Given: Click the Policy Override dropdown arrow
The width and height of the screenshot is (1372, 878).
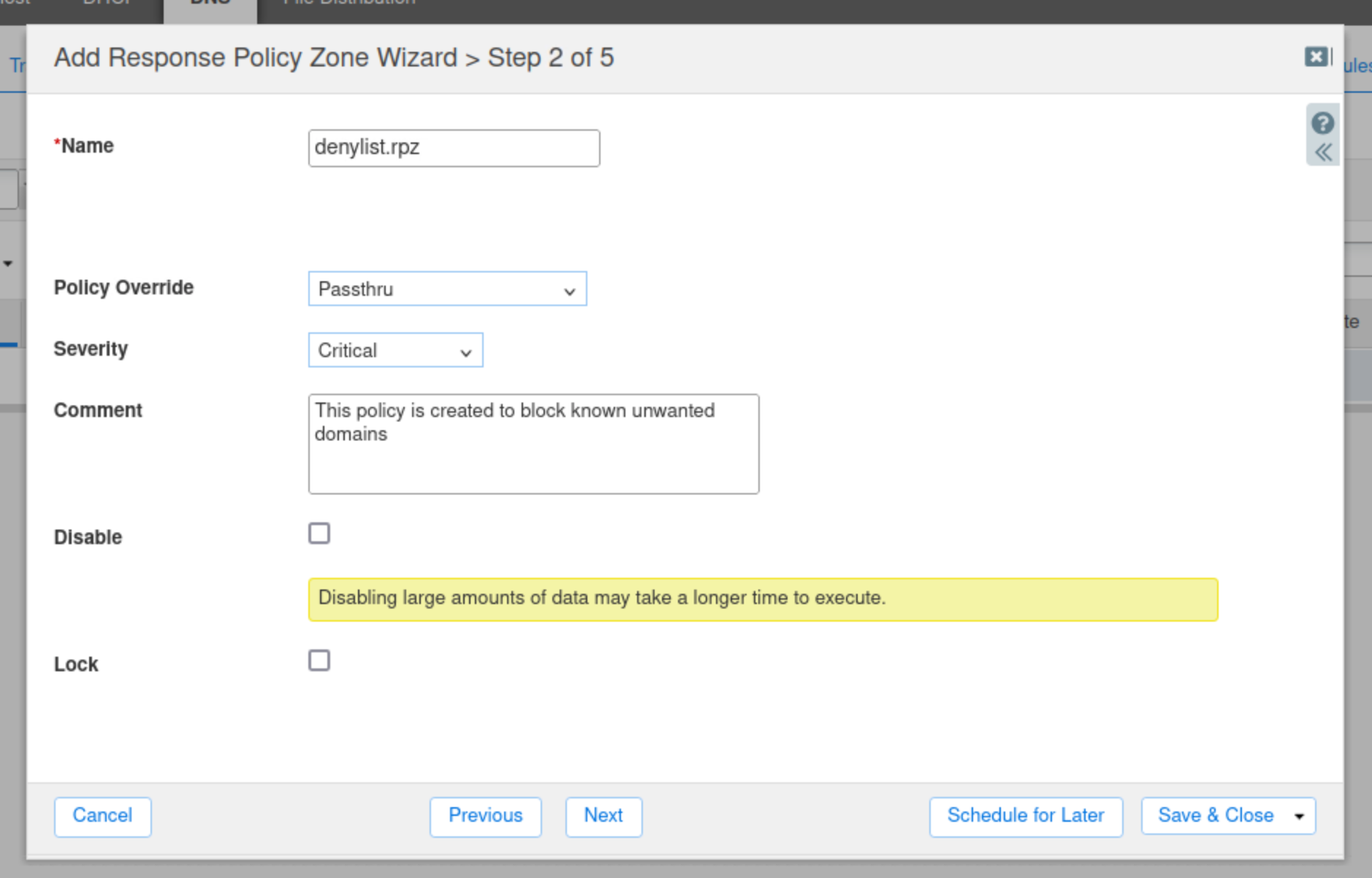Looking at the screenshot, I should click(x=569, y=291).
